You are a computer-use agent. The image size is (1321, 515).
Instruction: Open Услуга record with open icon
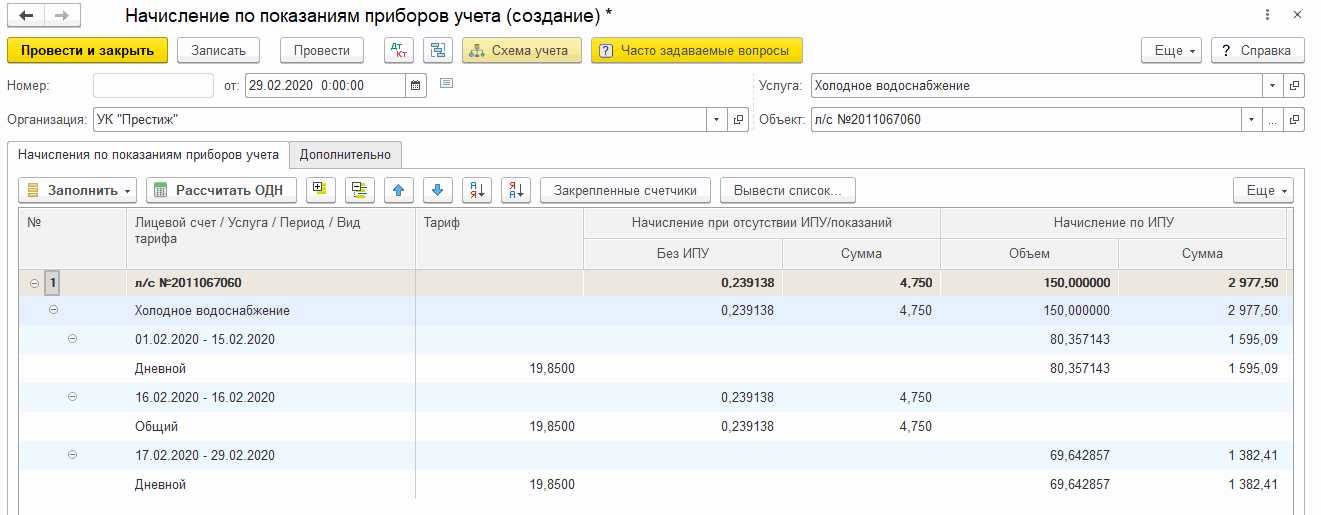tap(1294, 86)
